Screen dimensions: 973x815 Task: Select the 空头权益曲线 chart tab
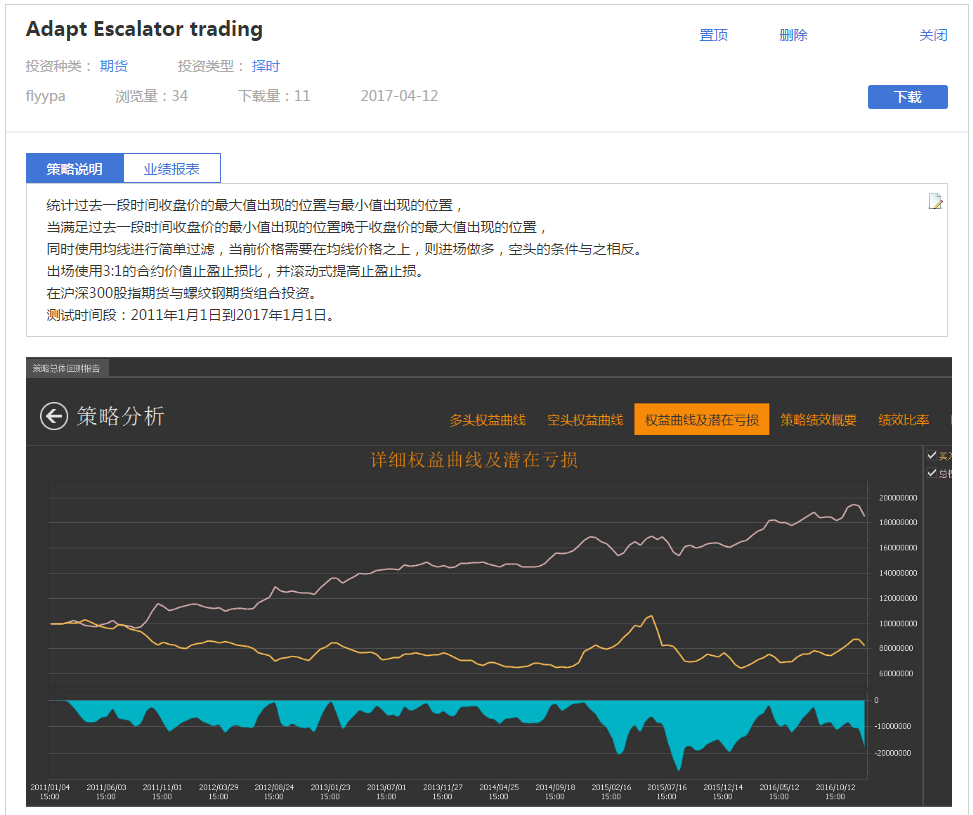[585, 420]
